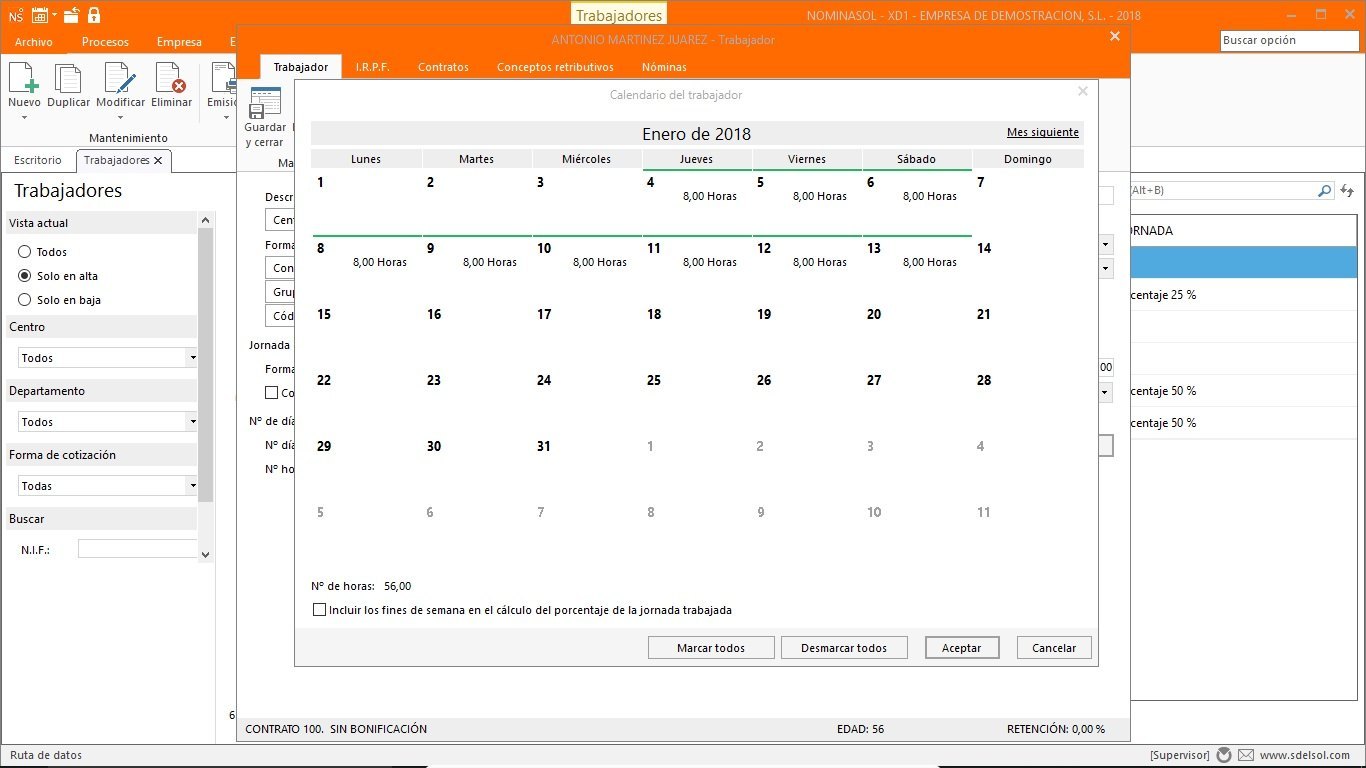This screenshot has width=1366, height=768.
Task: Toggle calendar day 13 marked 8,00 Horas
Action: click(x=916, y=268)
